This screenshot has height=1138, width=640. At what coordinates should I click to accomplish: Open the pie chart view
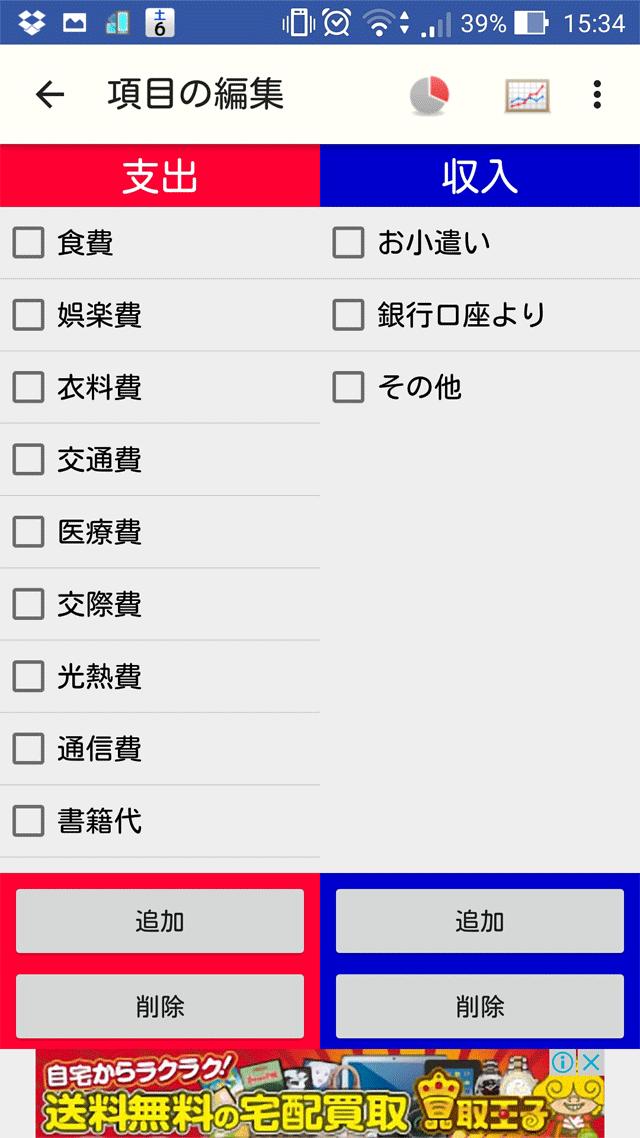click(x=429, y=95)
